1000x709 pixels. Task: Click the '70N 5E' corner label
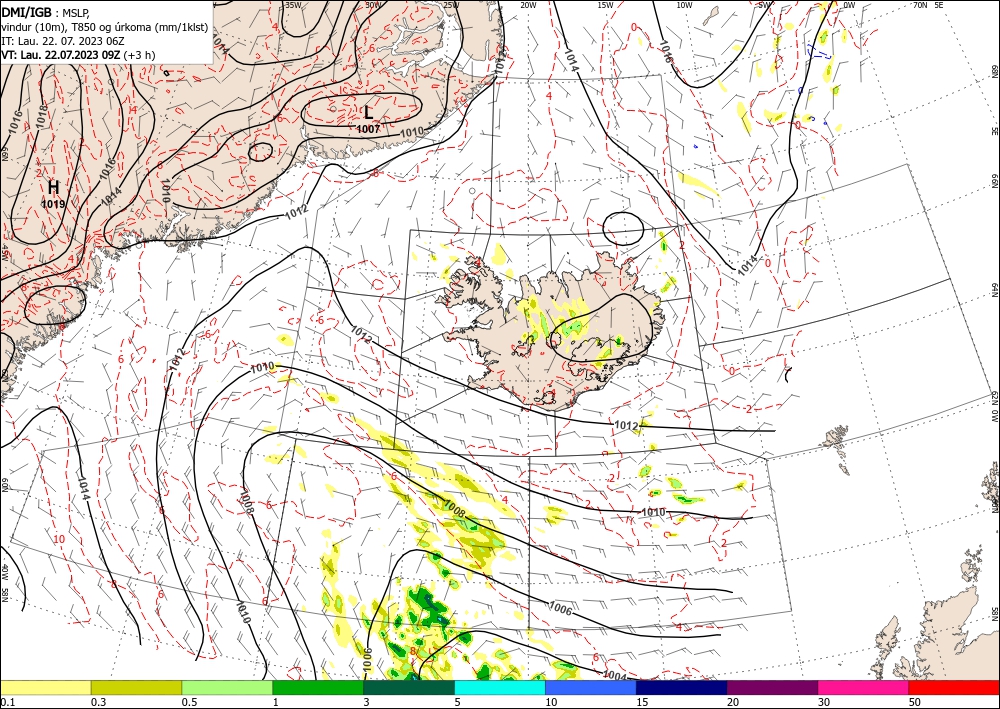928,5
